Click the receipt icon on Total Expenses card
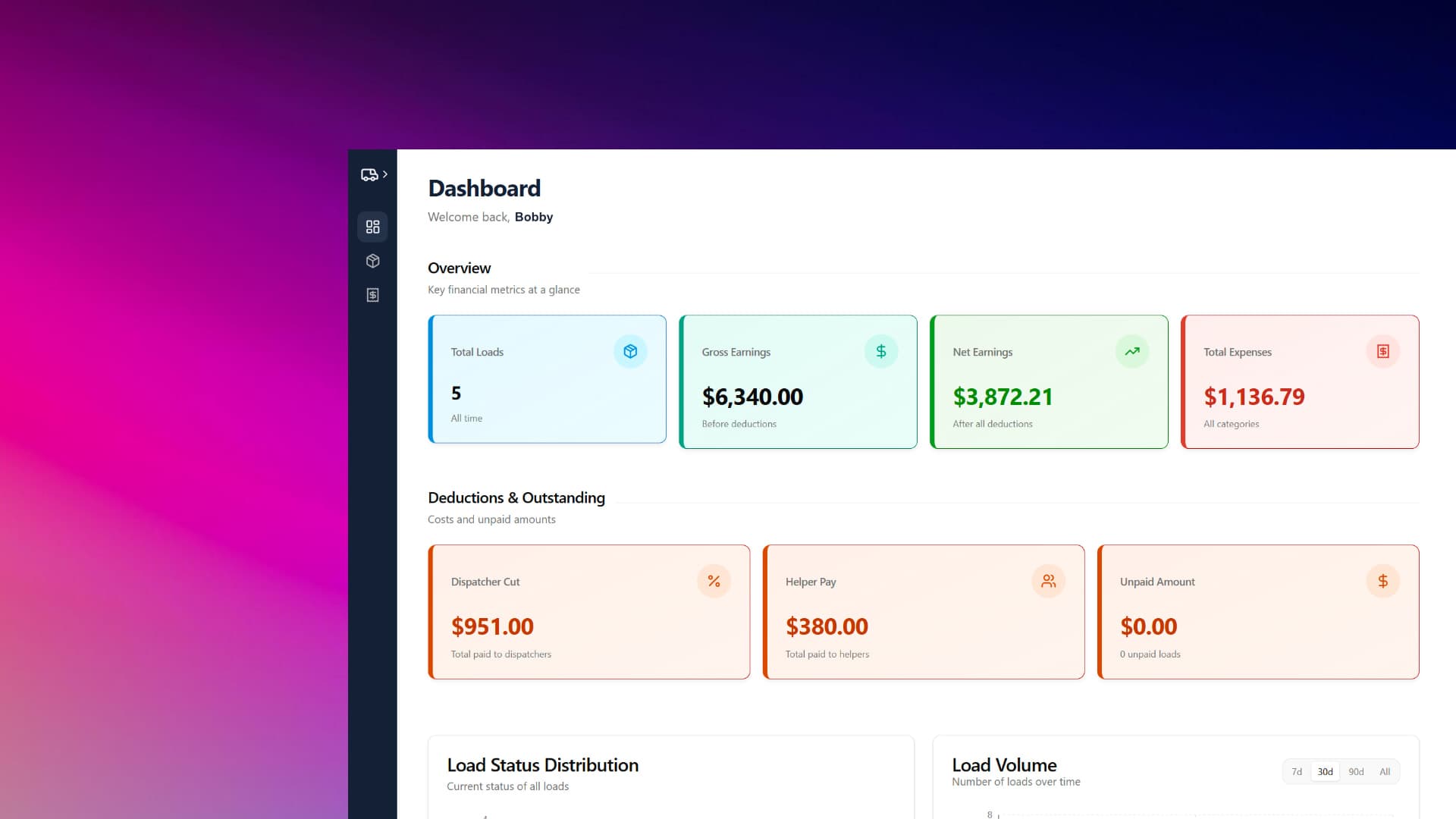 coord(1383,351)
